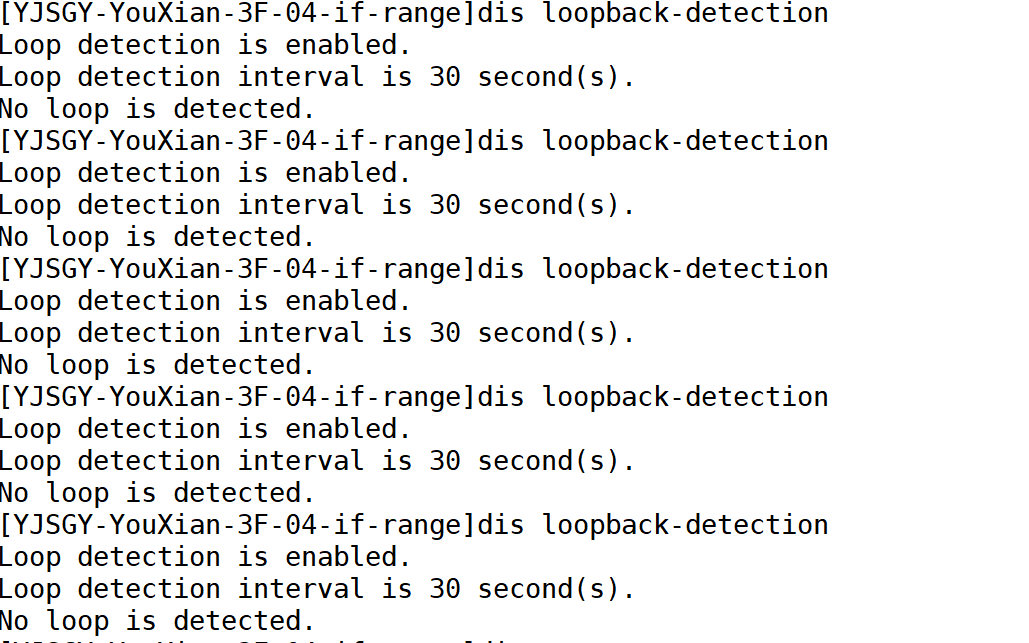The width and height of the screenshot is (1029, 643).
Task: Click the fifth "interval is 30 second(s)" line
Action: point(317,589)
